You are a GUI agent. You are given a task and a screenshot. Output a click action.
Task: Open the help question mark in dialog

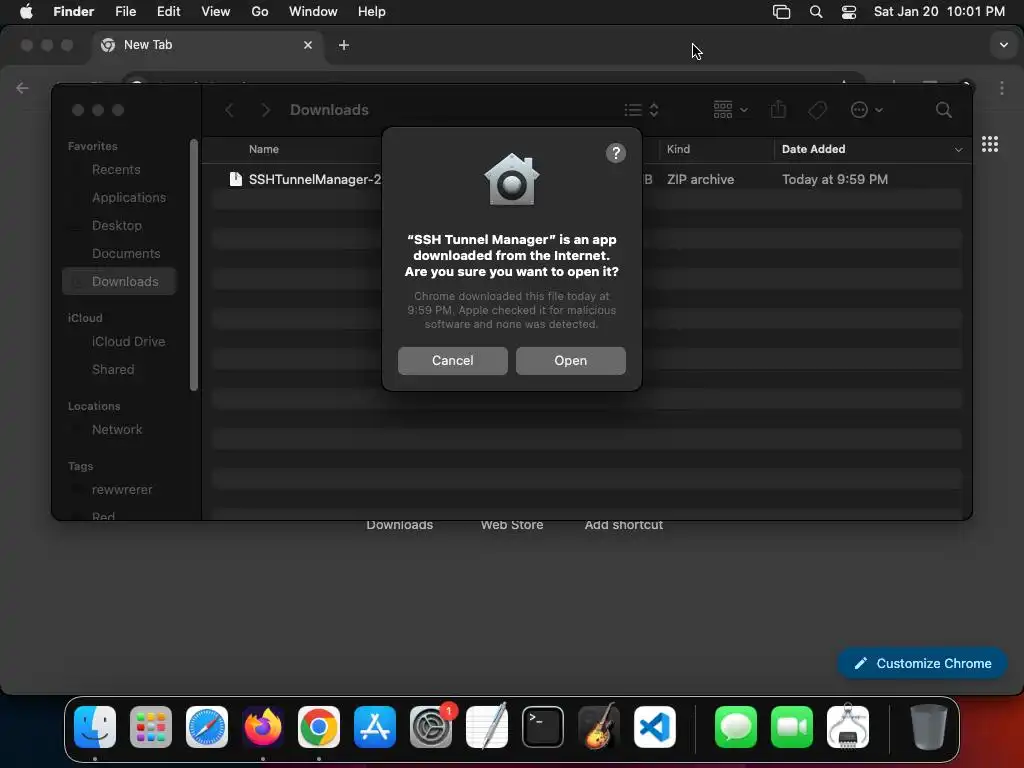click(x=615, y=153)
